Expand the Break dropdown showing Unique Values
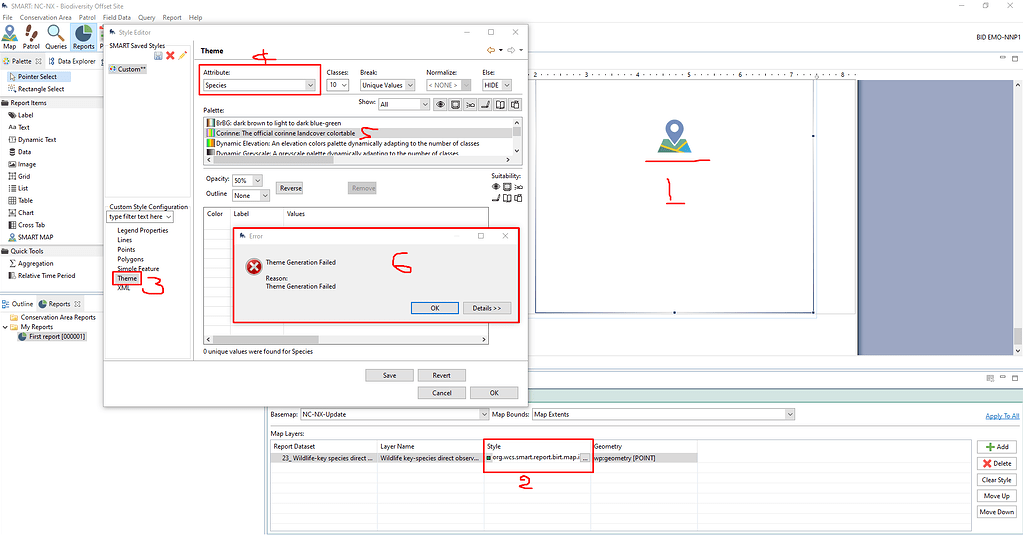 pos(388,86)
